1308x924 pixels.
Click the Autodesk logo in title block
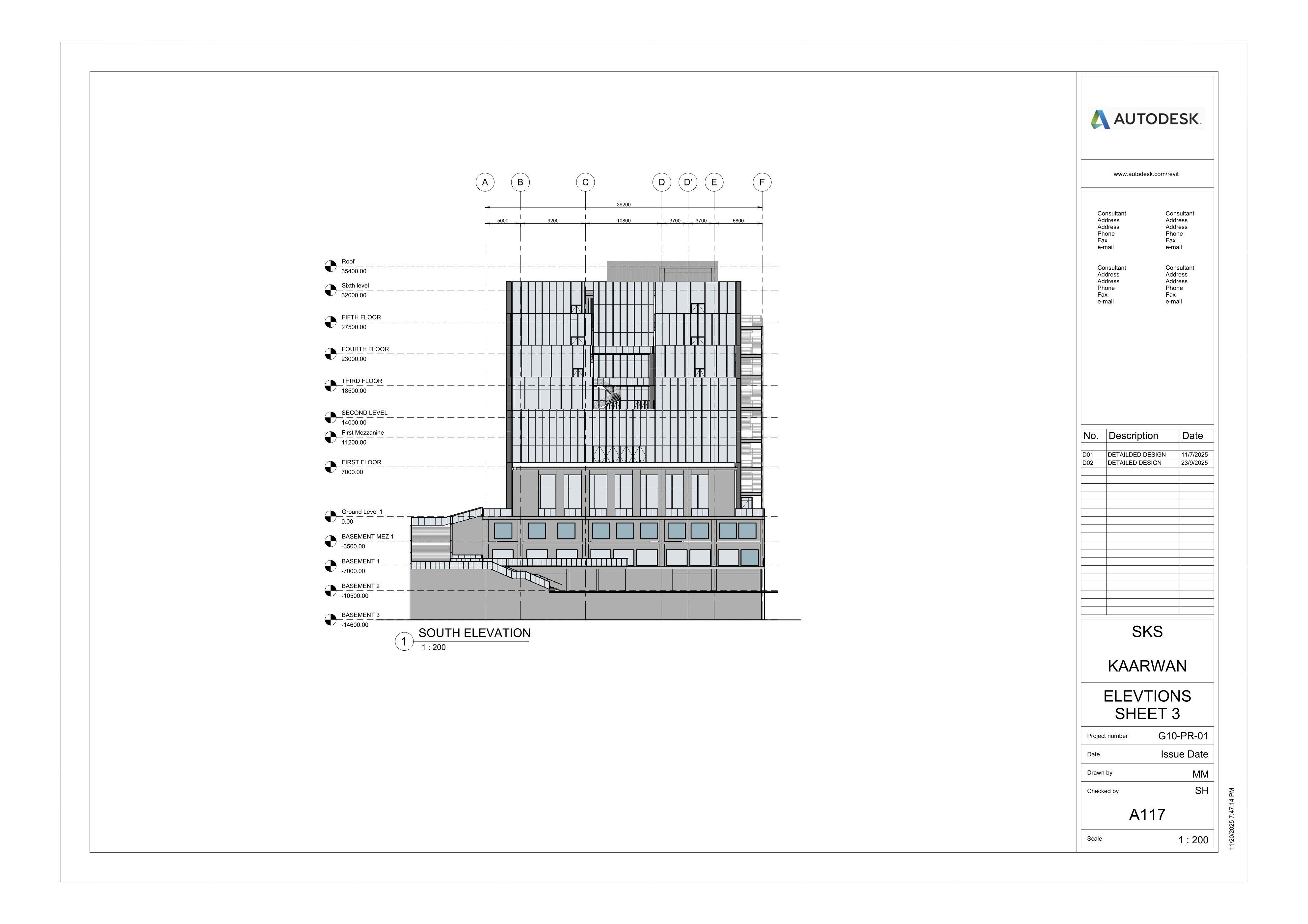[1146, 119]
